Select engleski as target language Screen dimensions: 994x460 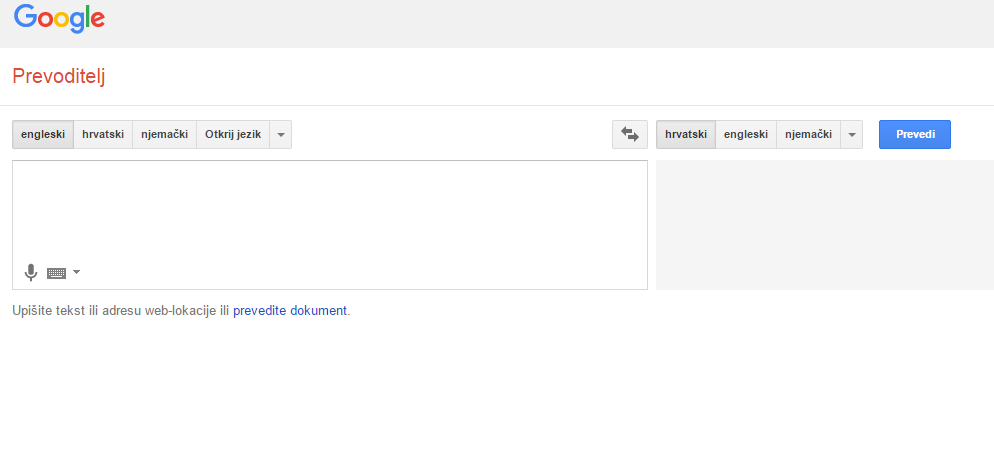tap(746, 134)
